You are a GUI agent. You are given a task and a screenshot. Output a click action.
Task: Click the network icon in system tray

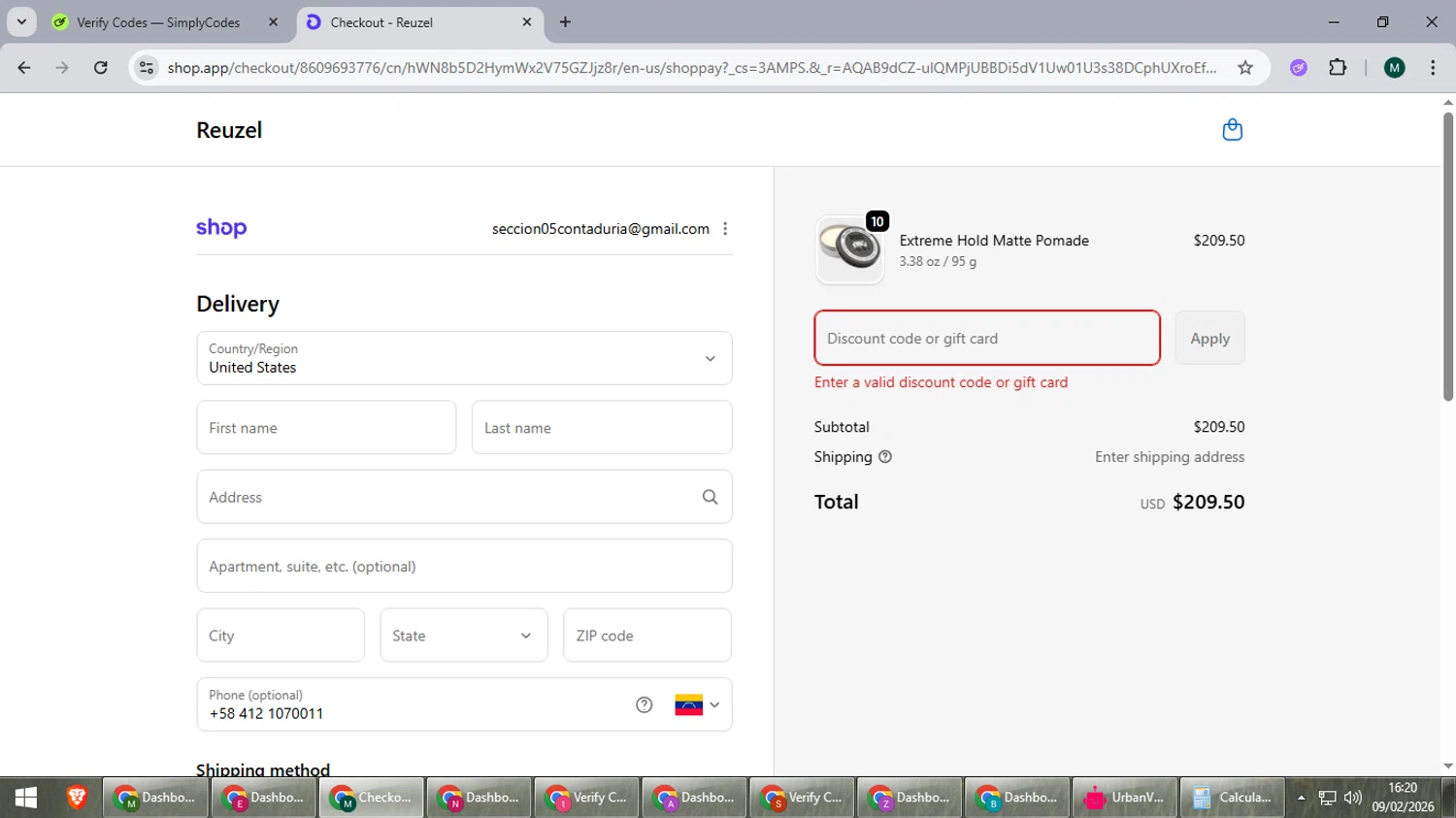[1327, 798]
